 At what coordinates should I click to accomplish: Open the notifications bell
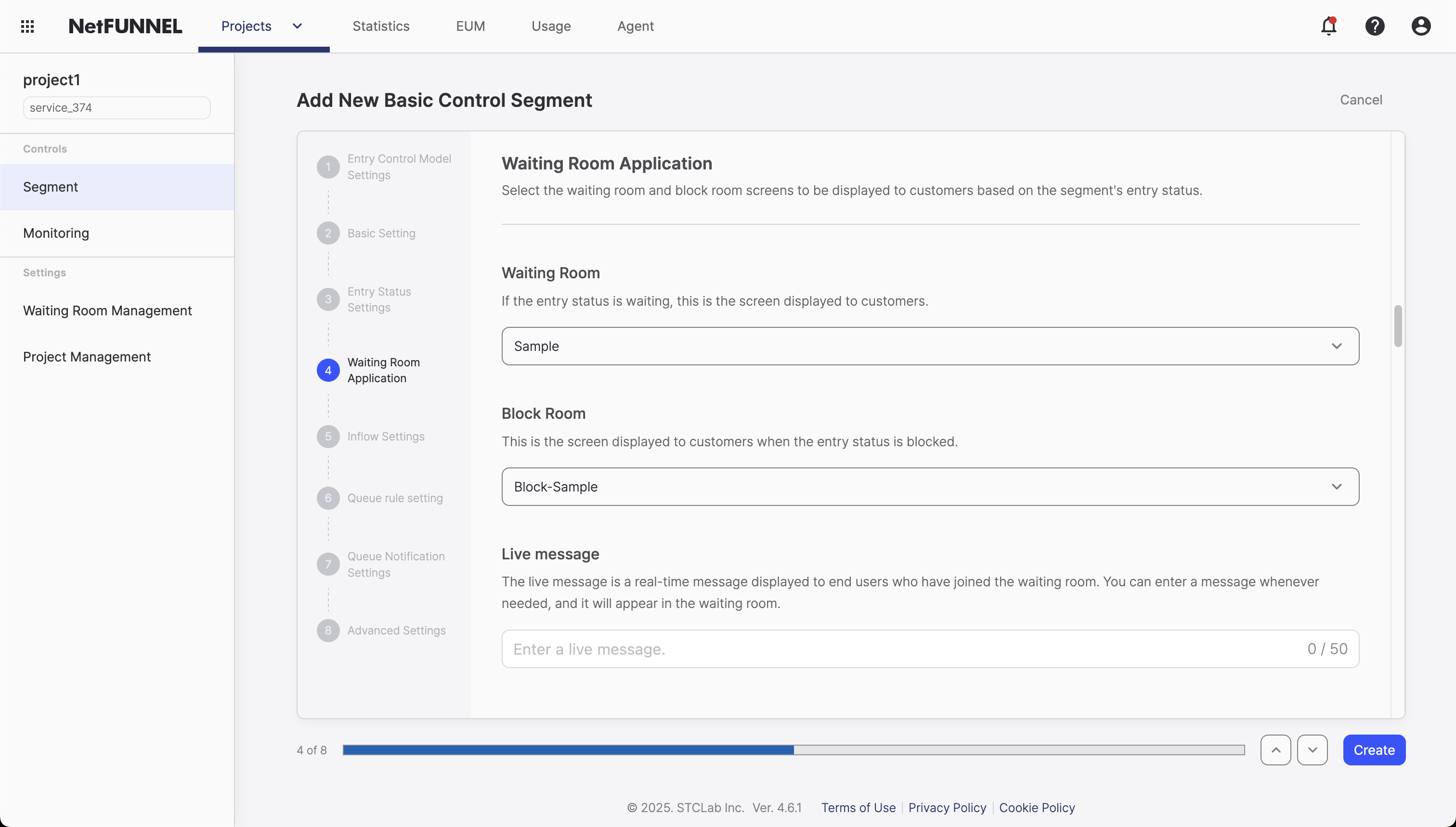(1329, 26)
